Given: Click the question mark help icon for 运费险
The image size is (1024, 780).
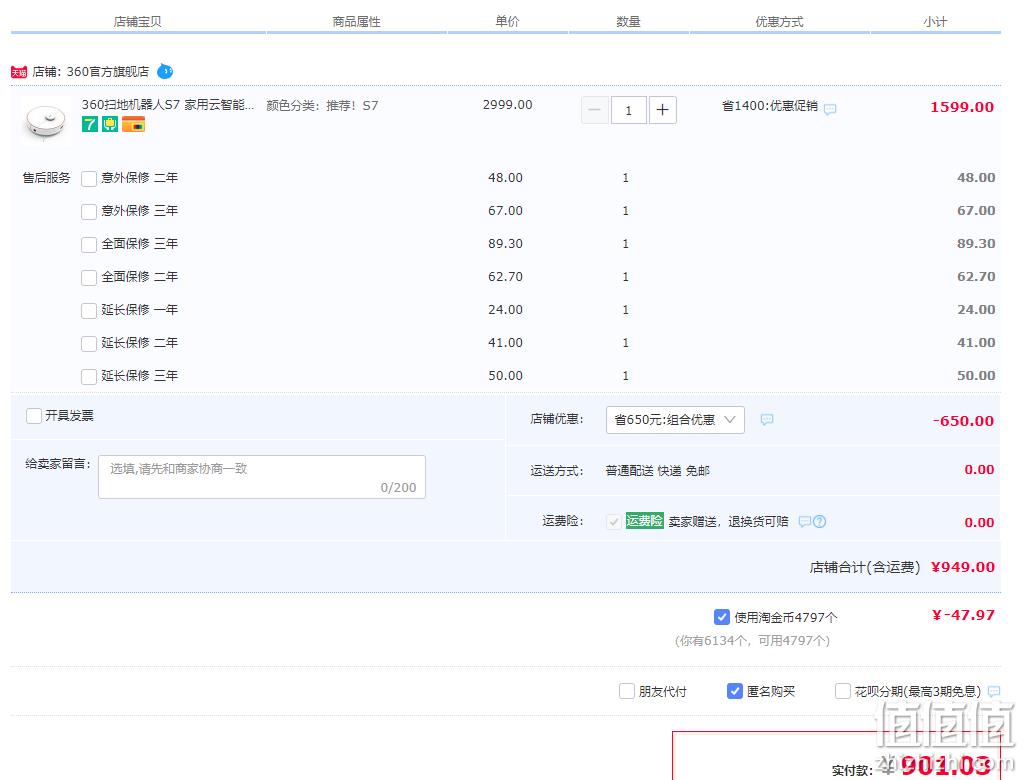Looking at the screenshot, I should pyautogui.click(x=820, y=521).
